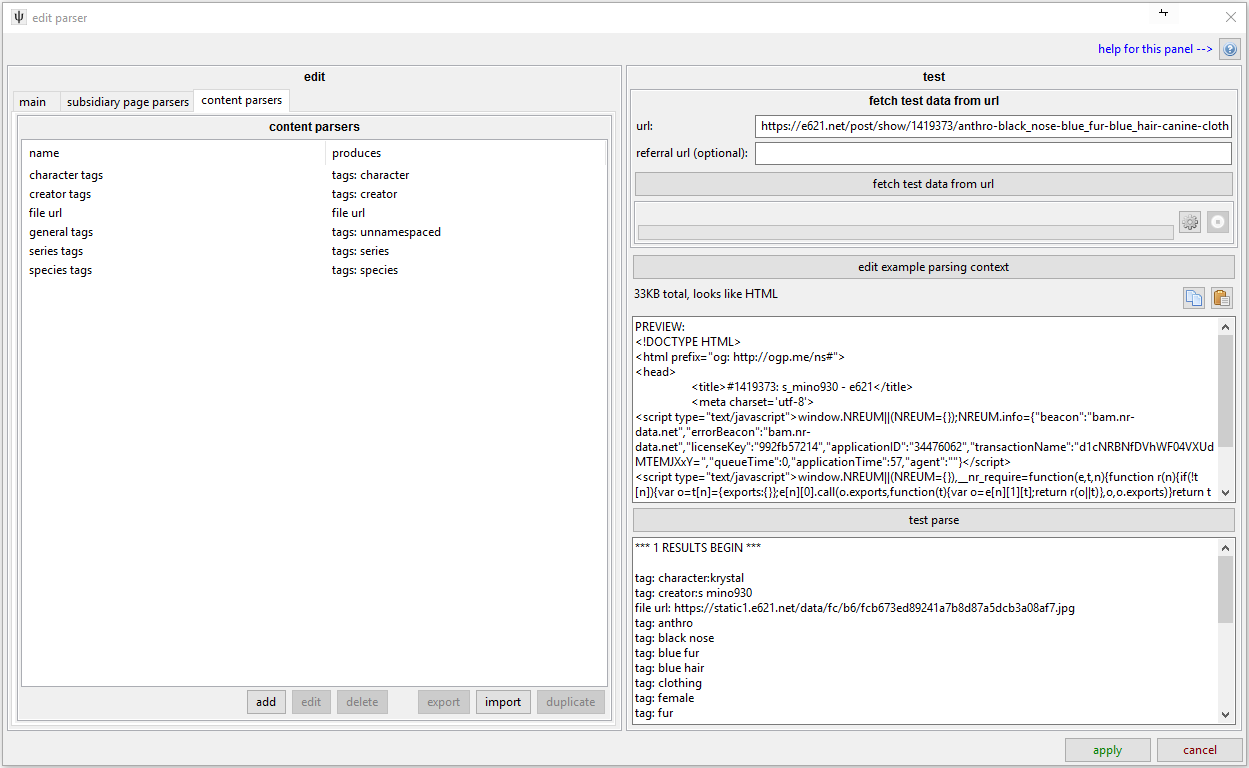Select the creator tags row

coord(314,194)
